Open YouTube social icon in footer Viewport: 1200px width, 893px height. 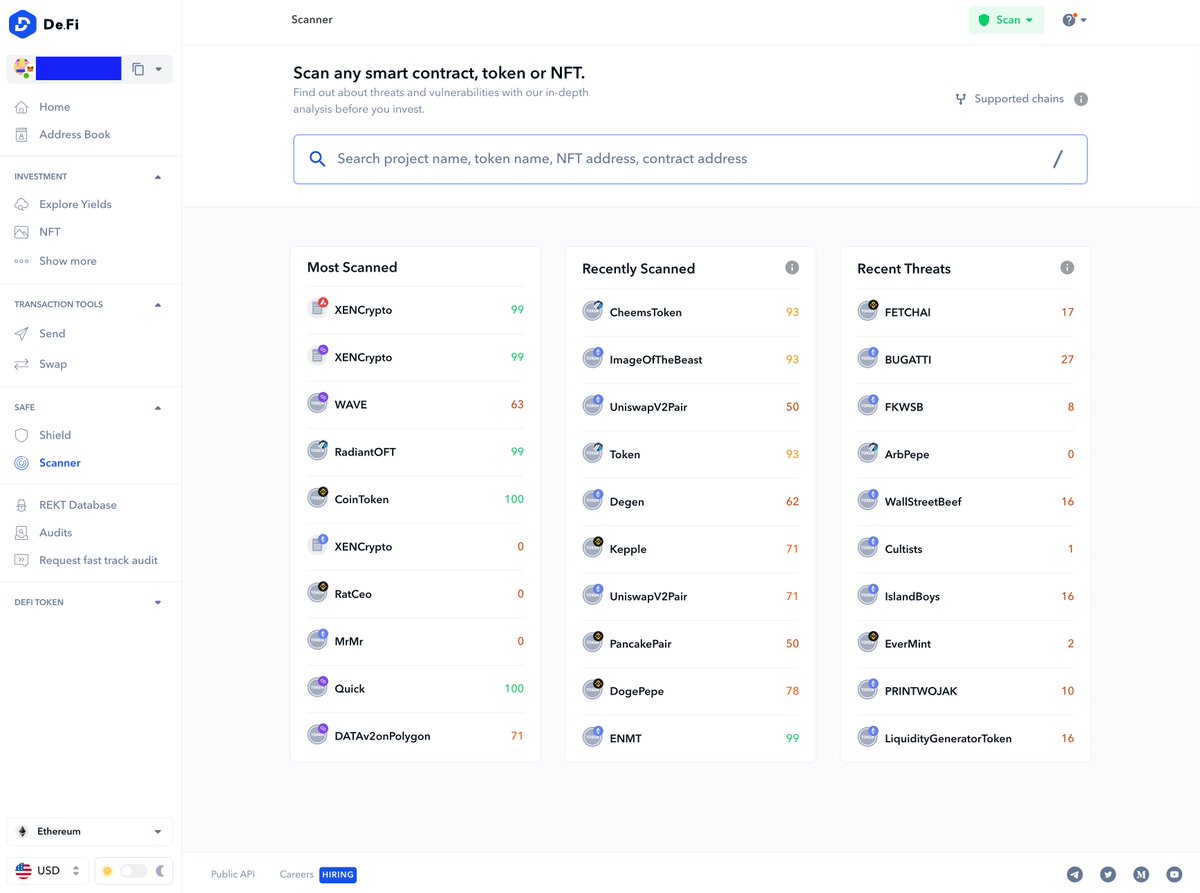(x=1174, y=874)
